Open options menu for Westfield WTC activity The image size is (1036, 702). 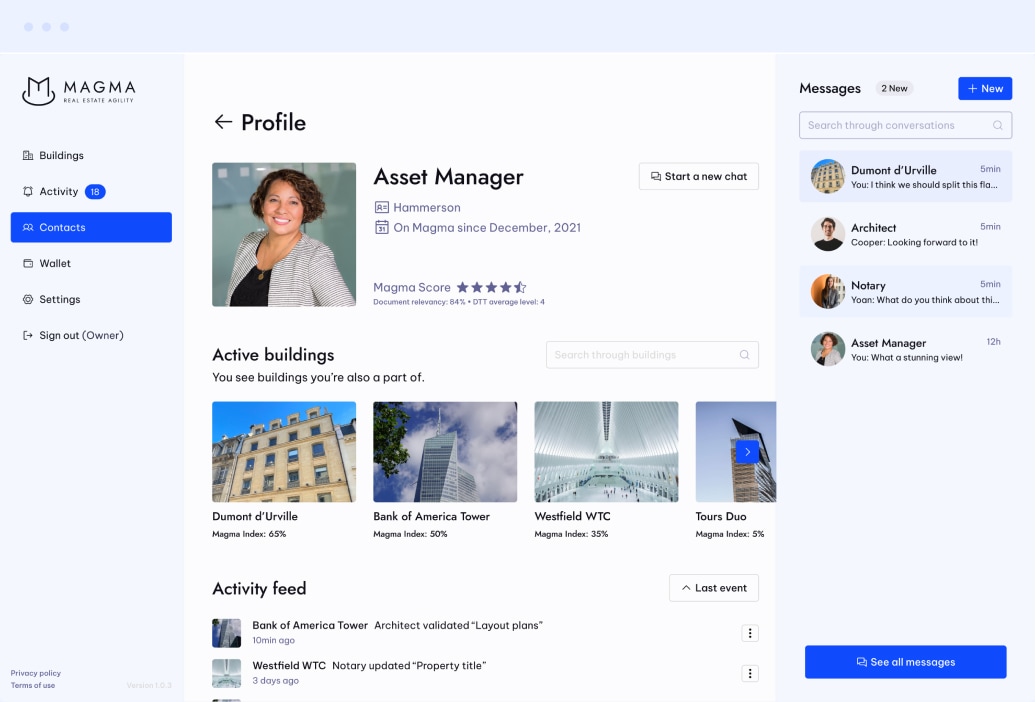[x=750, y=673]
